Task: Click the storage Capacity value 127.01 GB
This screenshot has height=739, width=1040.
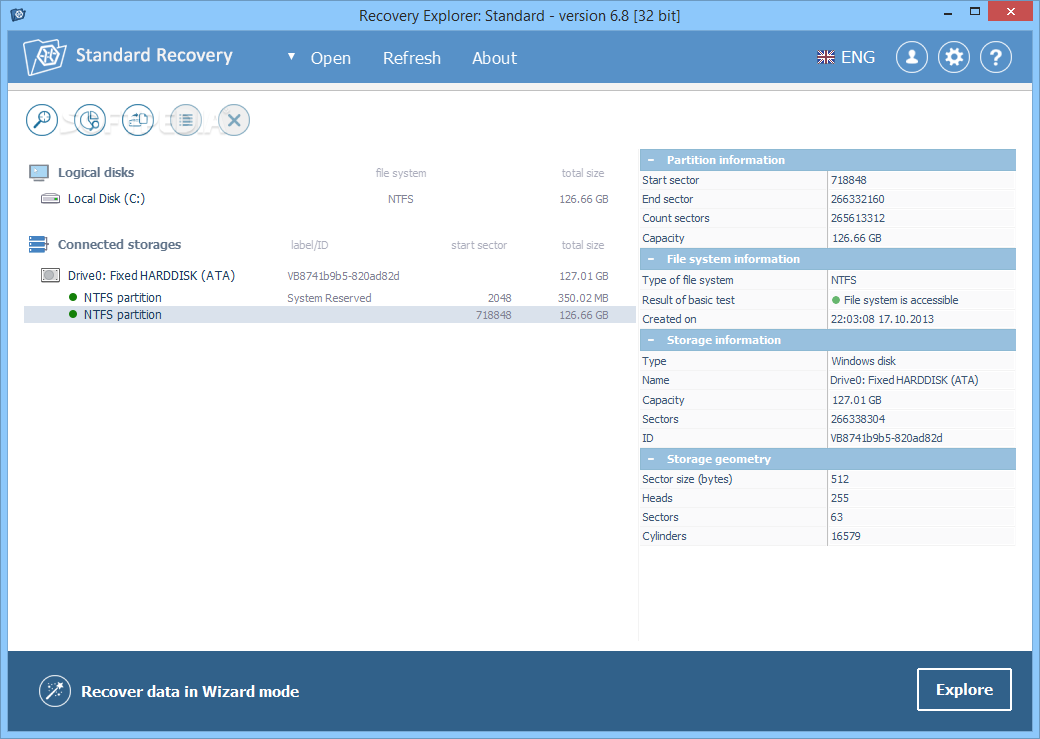Action: [856, 400]
